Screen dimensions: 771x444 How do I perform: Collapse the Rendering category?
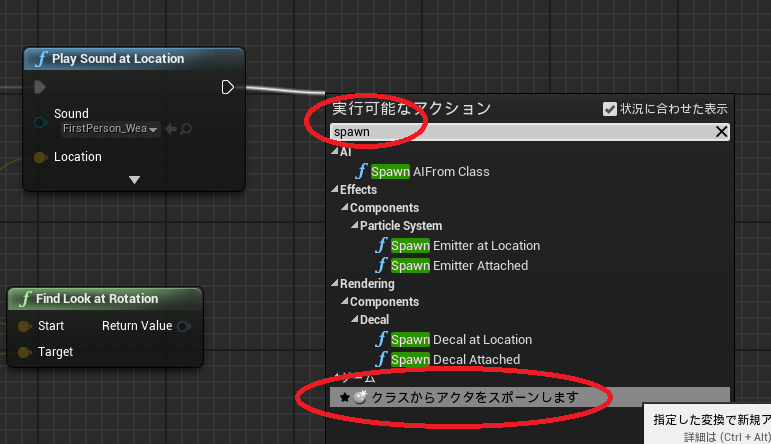click(335, 283)
